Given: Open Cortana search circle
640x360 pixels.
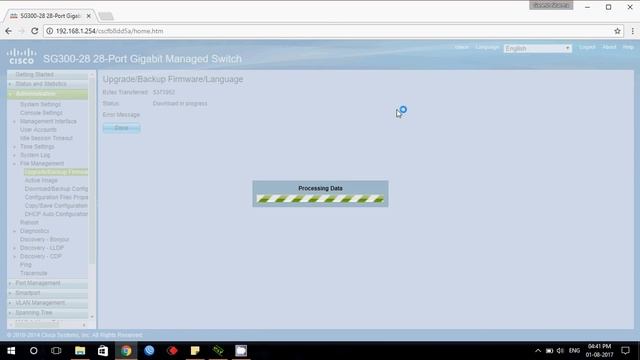Looking at the screenshot, I should coord(33,351).
